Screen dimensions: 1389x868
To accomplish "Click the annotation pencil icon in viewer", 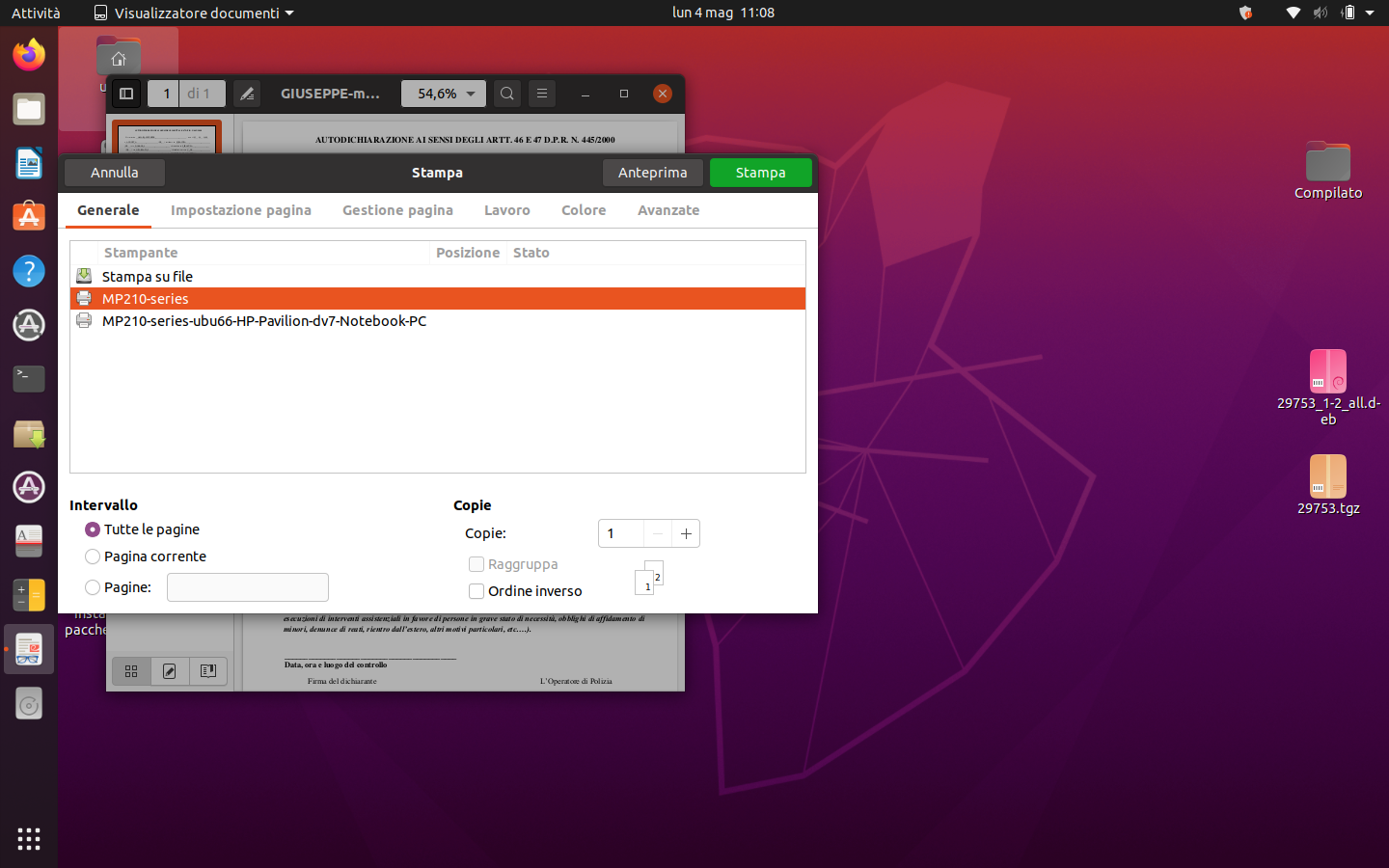I will tap(247, 94).
